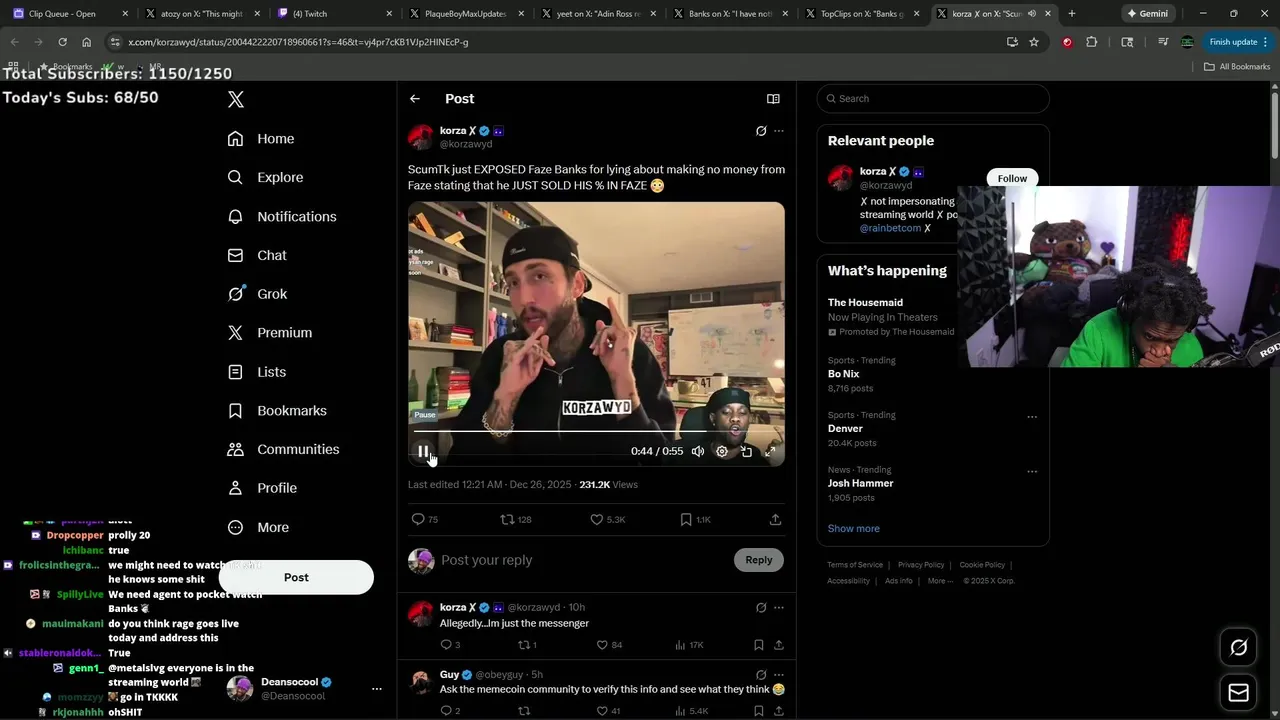Viewport: 1280px width, 720px height.
Task: Click Show more under What's happening
Action: 853,529
